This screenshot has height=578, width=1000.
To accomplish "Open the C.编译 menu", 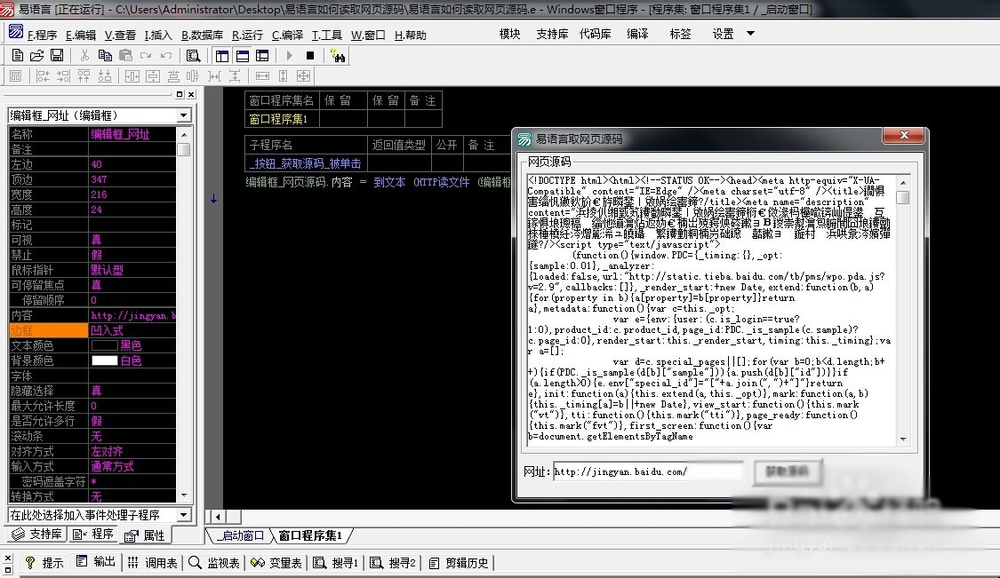I will coord(287,35).
